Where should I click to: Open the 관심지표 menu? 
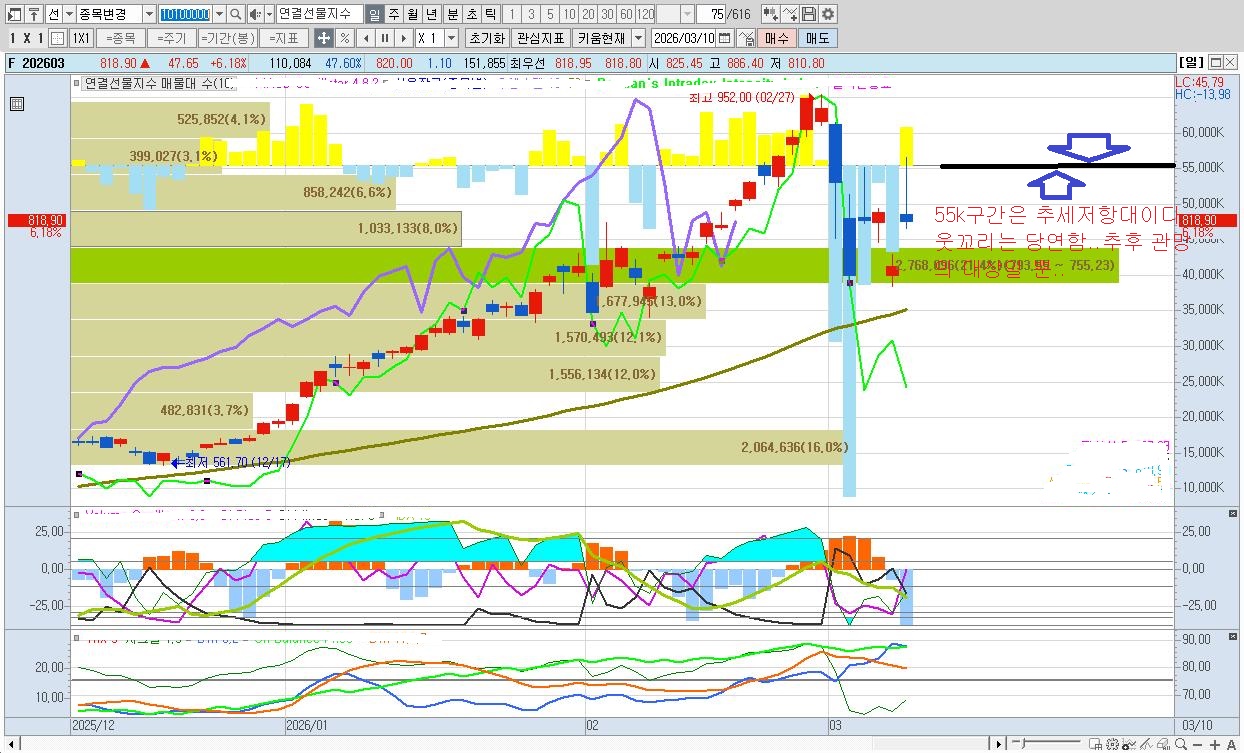pos(541,38)
